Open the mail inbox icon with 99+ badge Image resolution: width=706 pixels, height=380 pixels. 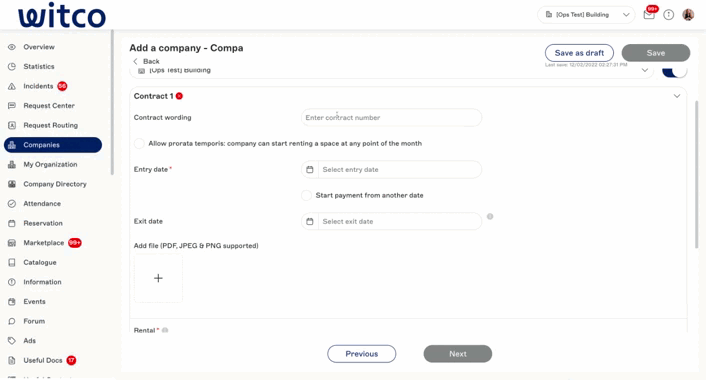tap(649, 14)
